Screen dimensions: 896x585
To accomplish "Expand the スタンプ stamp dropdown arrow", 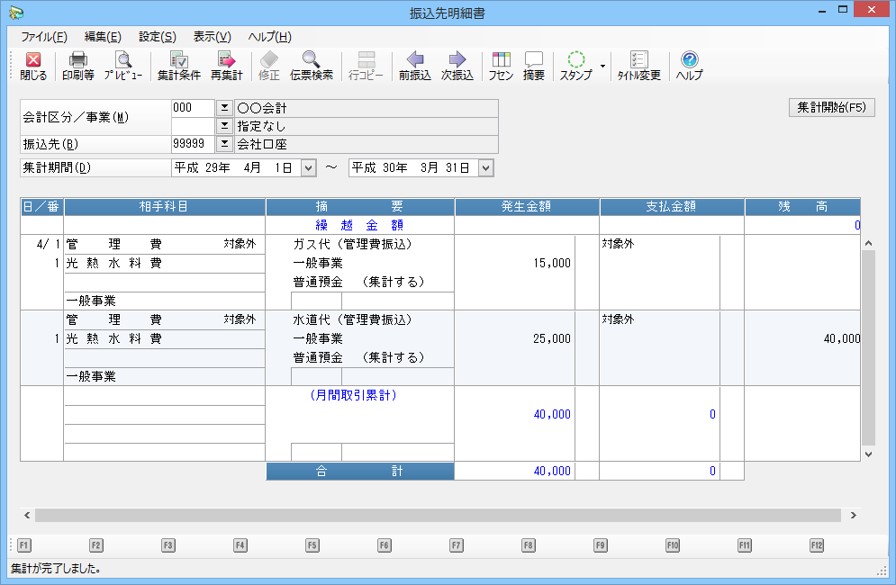I will coord(602,66).
